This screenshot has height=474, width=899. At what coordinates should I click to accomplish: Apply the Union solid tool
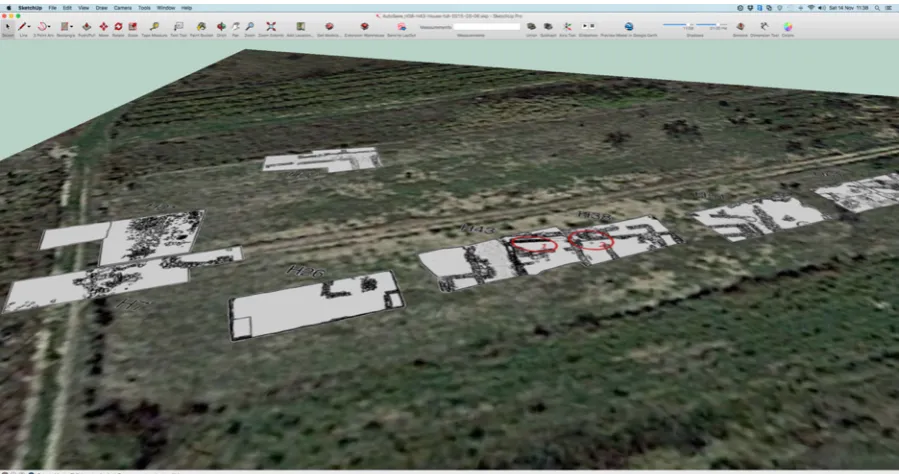pos(531,26)
